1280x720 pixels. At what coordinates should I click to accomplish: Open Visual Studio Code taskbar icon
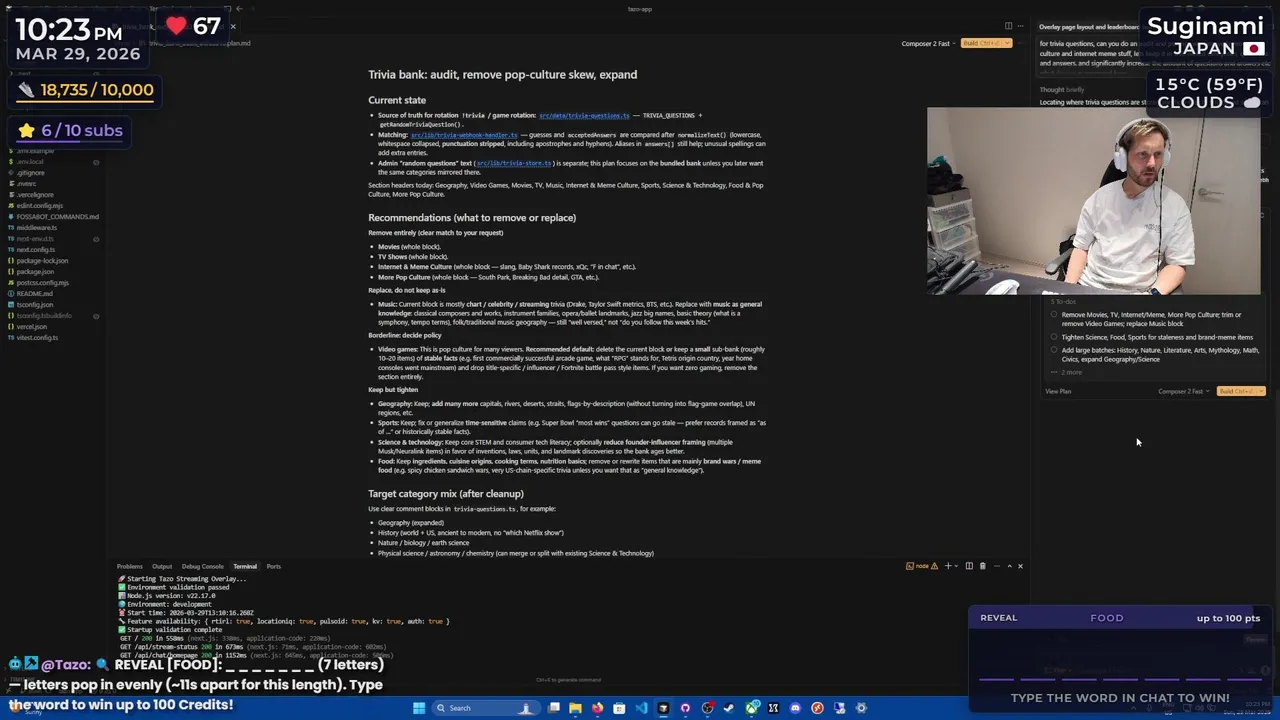coord(641,708)
